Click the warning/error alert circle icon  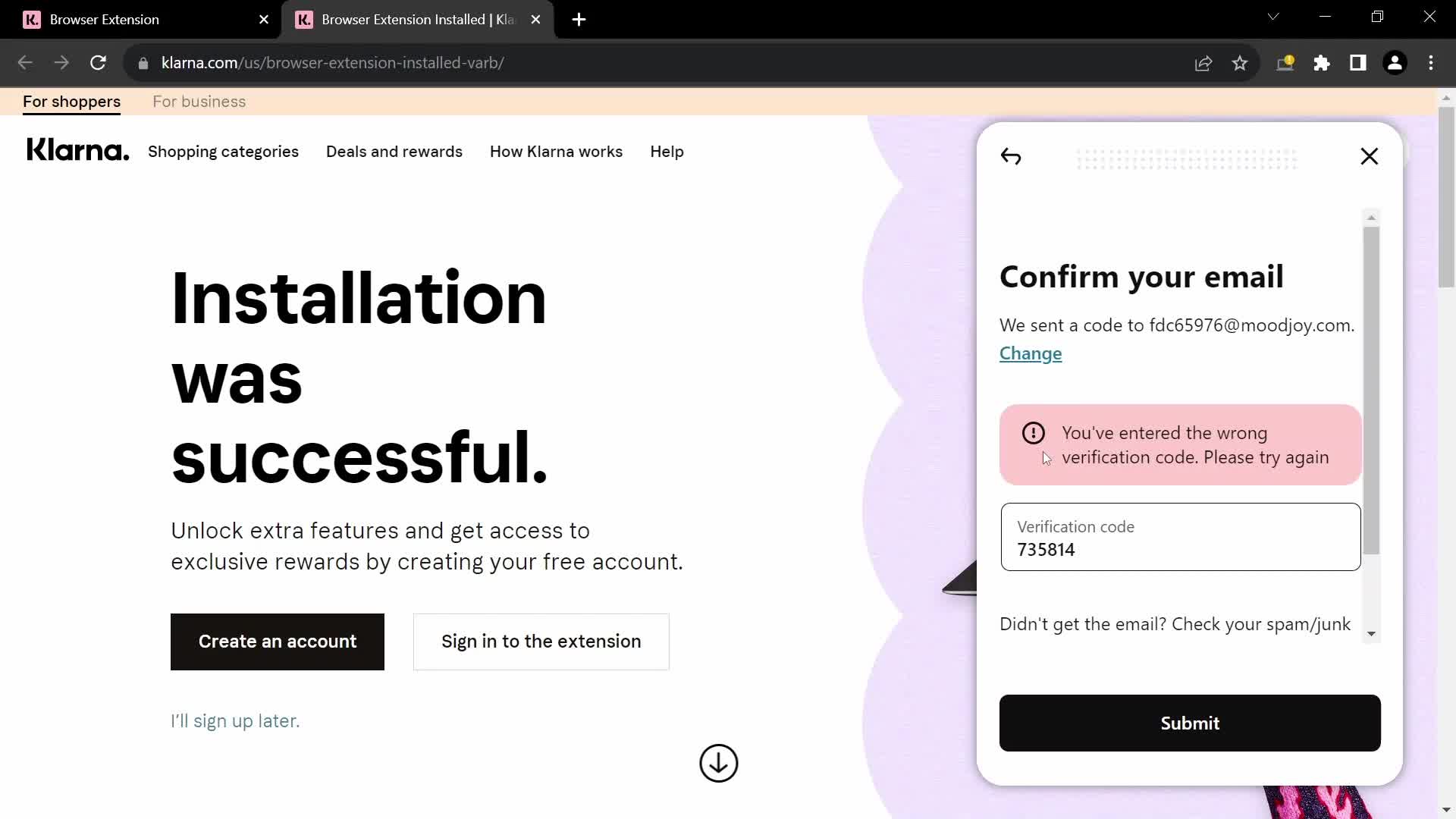1034,432
